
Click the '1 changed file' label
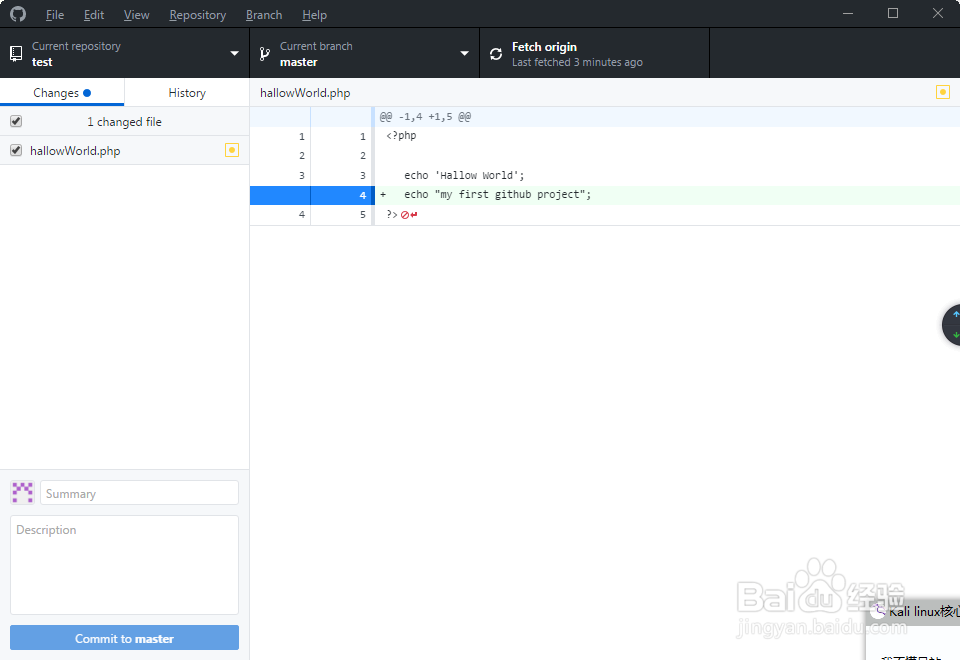(124, 122)
